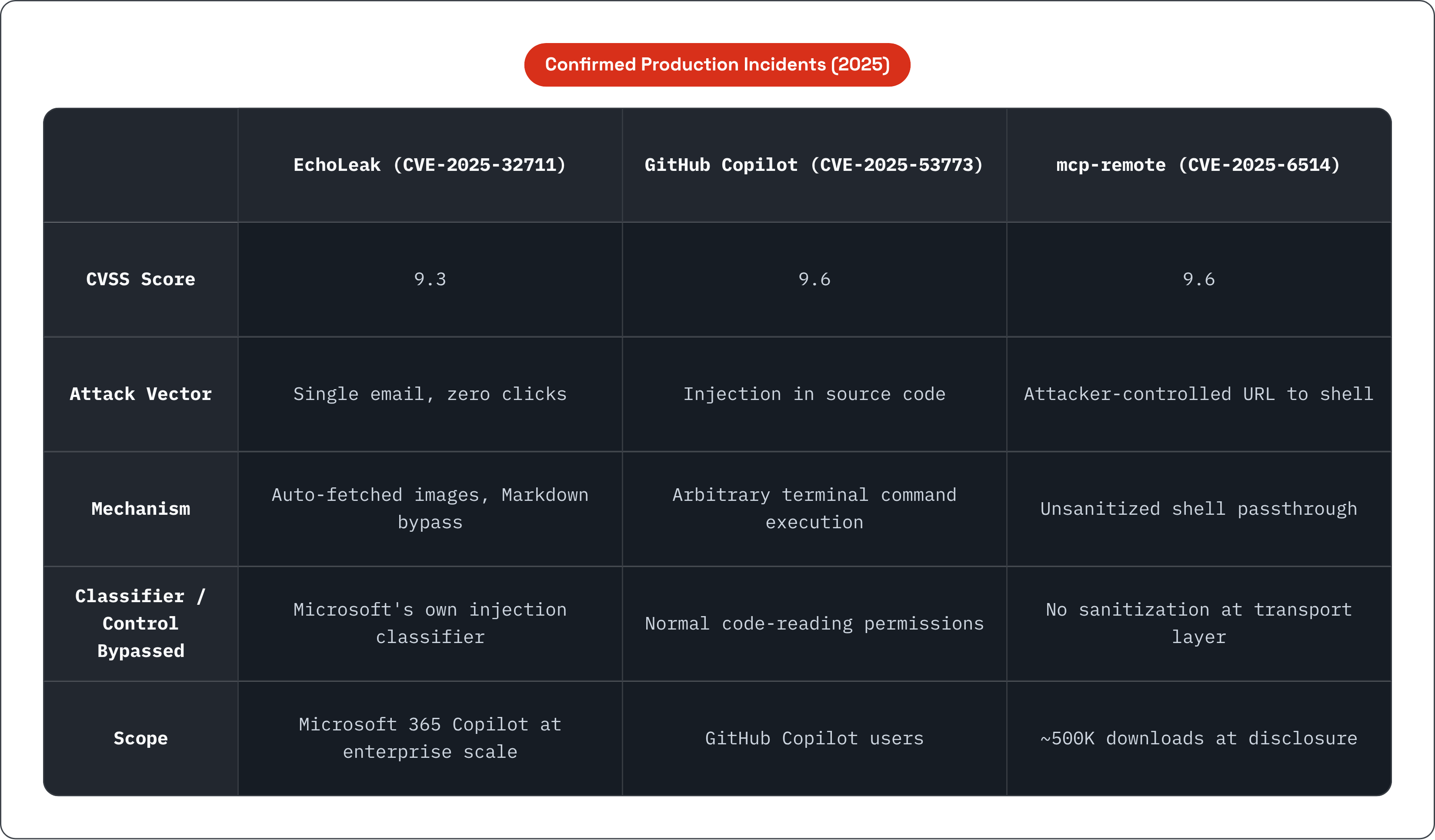1435x840 pixels.
Task: Click 'Auto-fetched images, Markdown bypass' cell
Action: pyautogui.click(x=430, y=509)
